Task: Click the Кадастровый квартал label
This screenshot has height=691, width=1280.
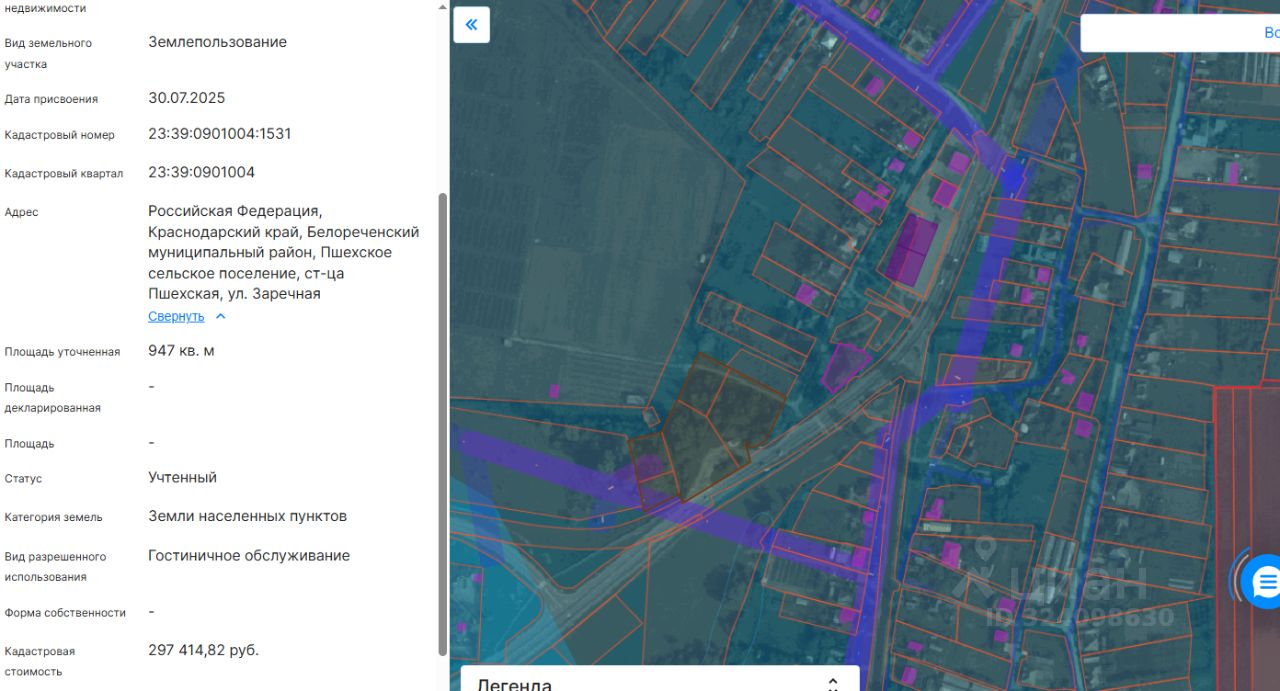Action: [x=64, y=173]
